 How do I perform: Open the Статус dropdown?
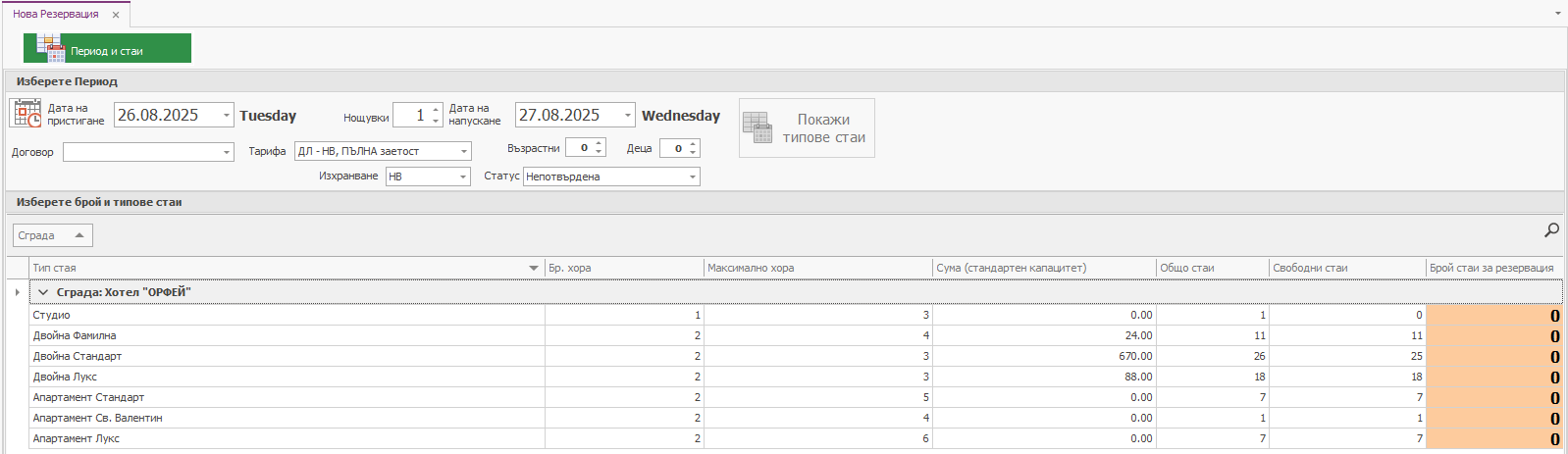(x=693, y=177)
